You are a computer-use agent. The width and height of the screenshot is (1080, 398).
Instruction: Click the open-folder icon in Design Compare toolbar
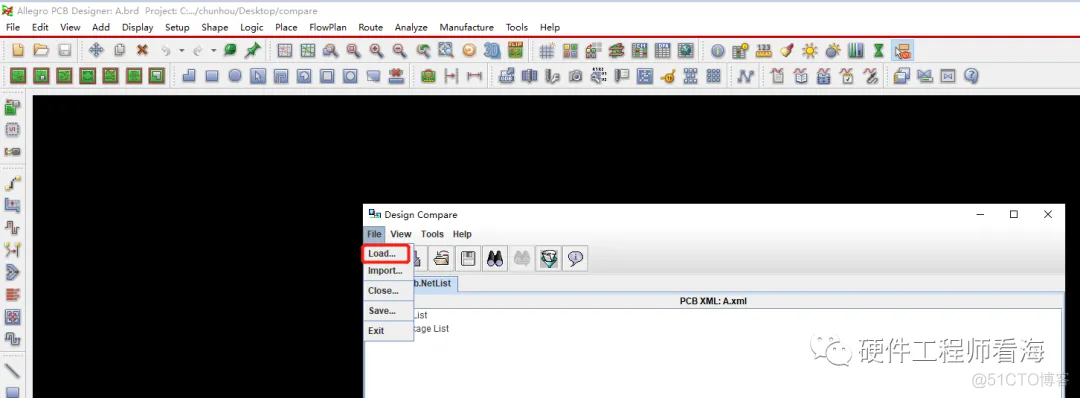point(441,258)
